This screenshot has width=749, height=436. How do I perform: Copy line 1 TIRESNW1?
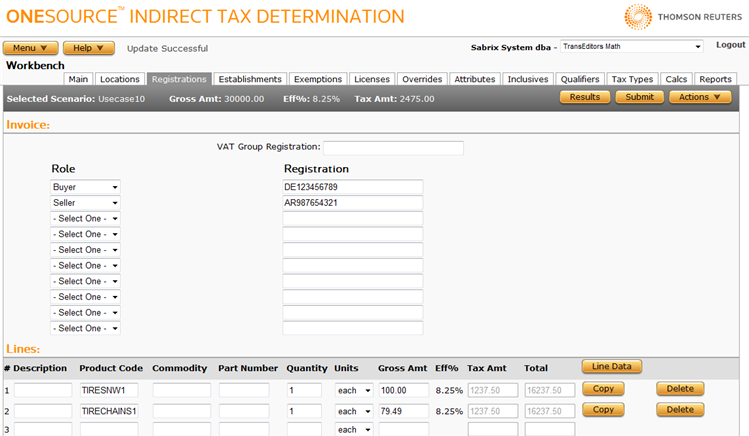coord(602,389)
